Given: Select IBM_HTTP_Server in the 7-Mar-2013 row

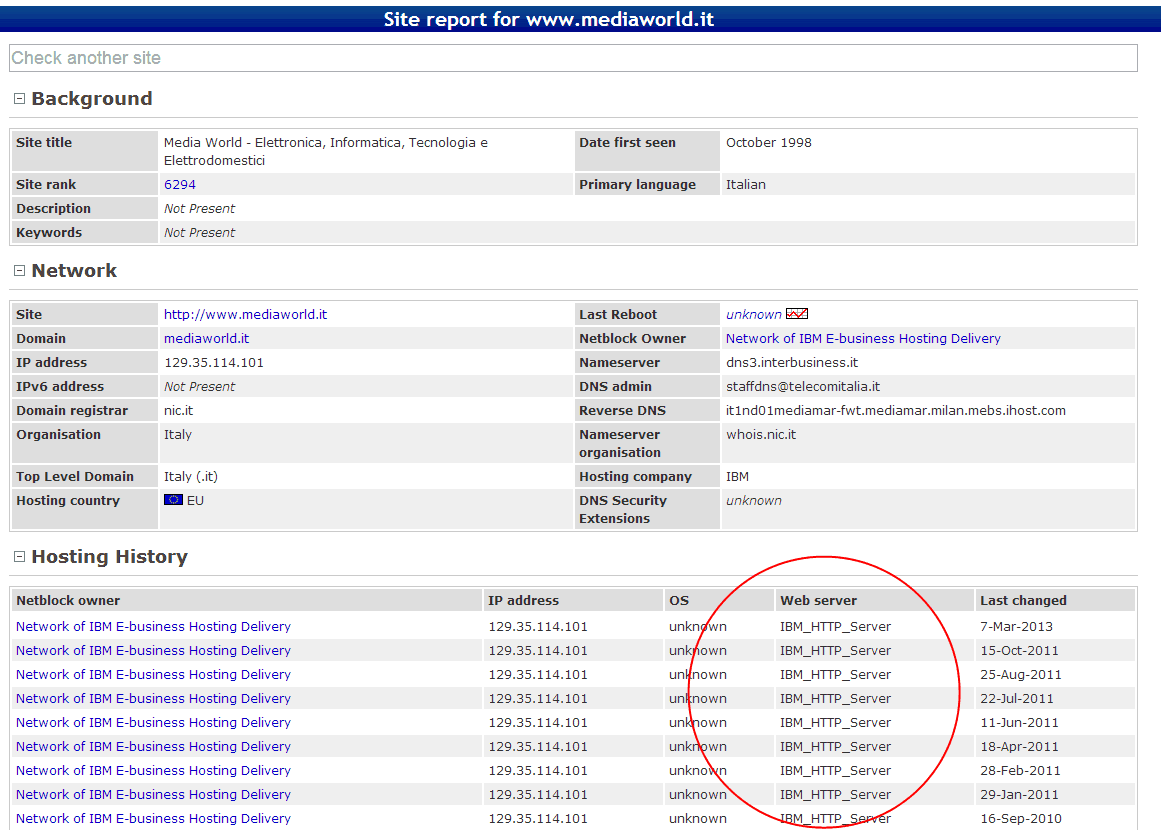Looking at the screenshot, I should point(835,626).
